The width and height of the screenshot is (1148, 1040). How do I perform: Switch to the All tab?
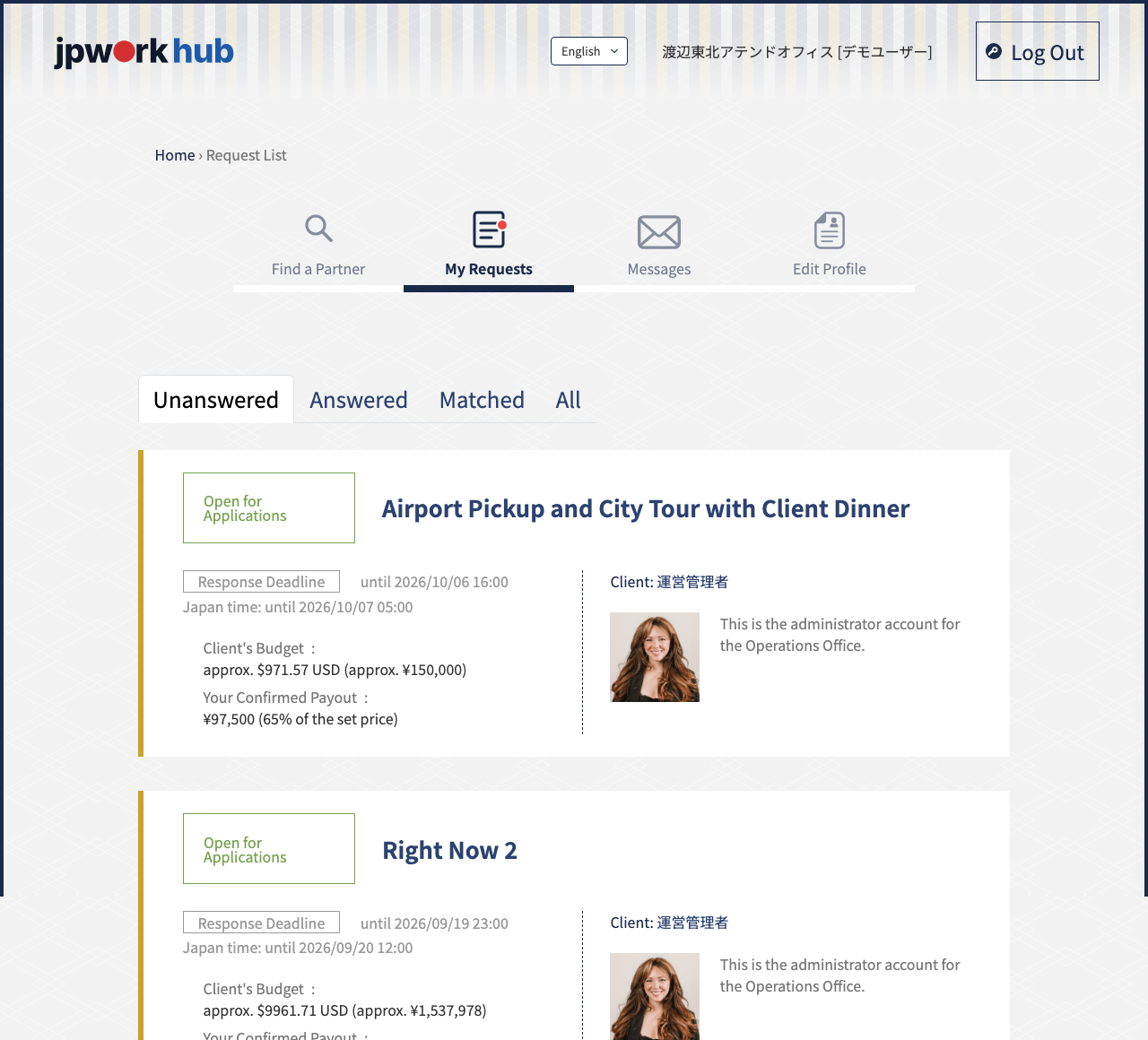point(568,400)
